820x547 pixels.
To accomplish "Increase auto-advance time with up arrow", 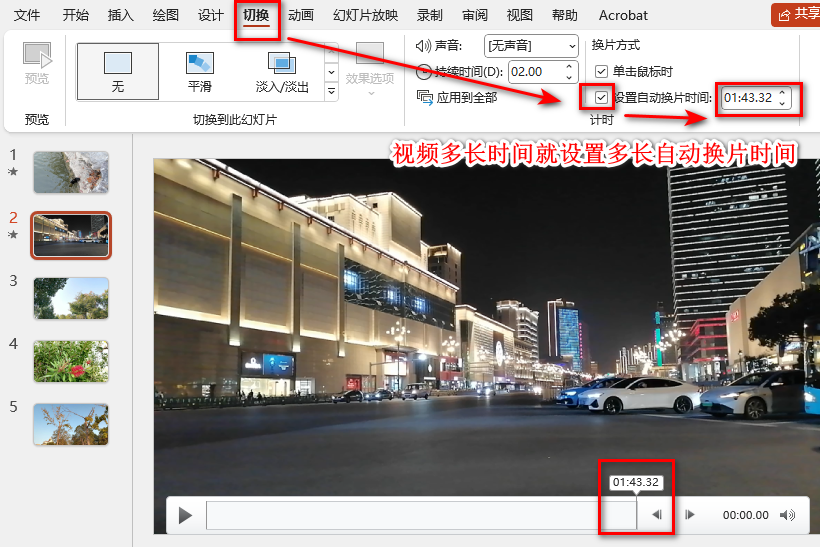I will pyautogui.click(x=782, y=93).
